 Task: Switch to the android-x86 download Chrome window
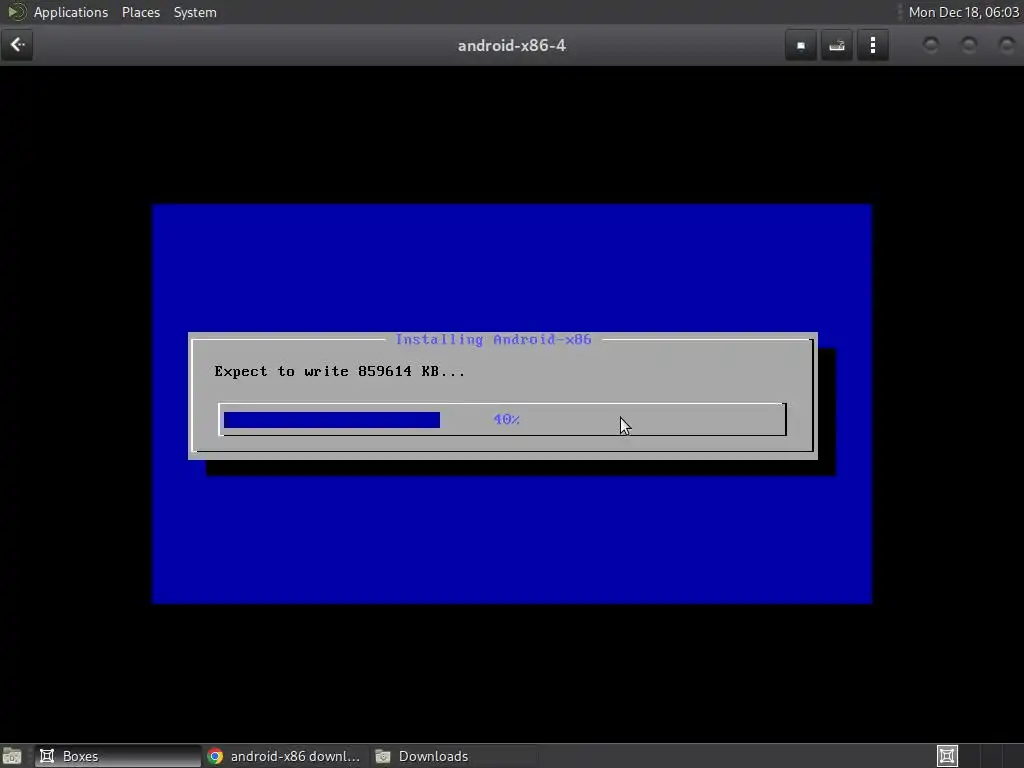click(x=285, y=756)
